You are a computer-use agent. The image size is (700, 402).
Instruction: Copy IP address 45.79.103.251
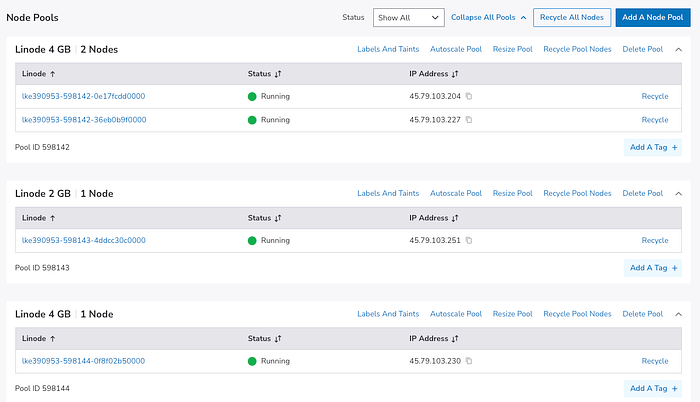coord(468,241)
